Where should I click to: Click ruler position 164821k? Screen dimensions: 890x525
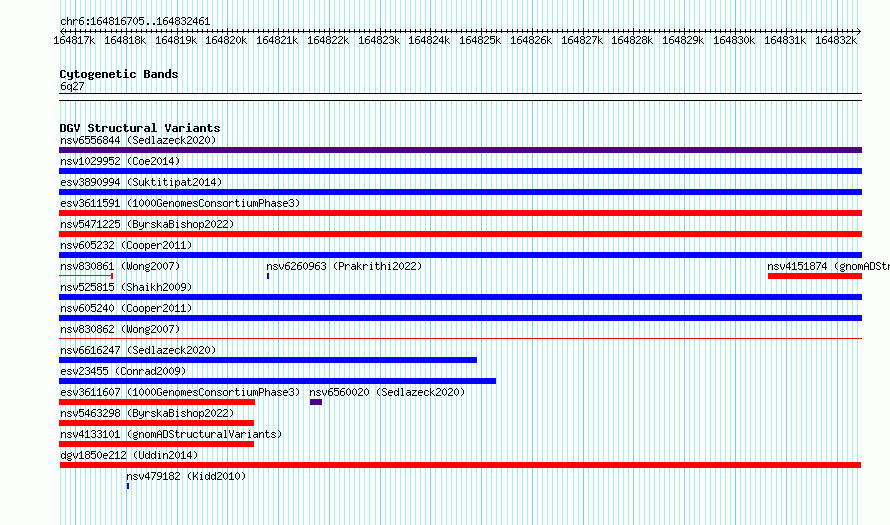point(277,40)
